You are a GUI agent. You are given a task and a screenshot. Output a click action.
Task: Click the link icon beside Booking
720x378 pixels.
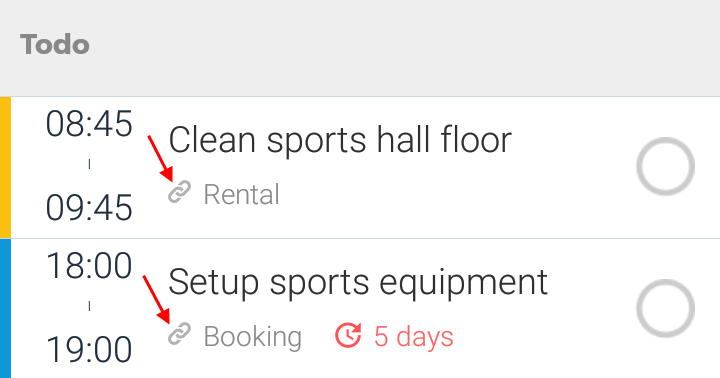pyautogui.click(x=179, y=334)
